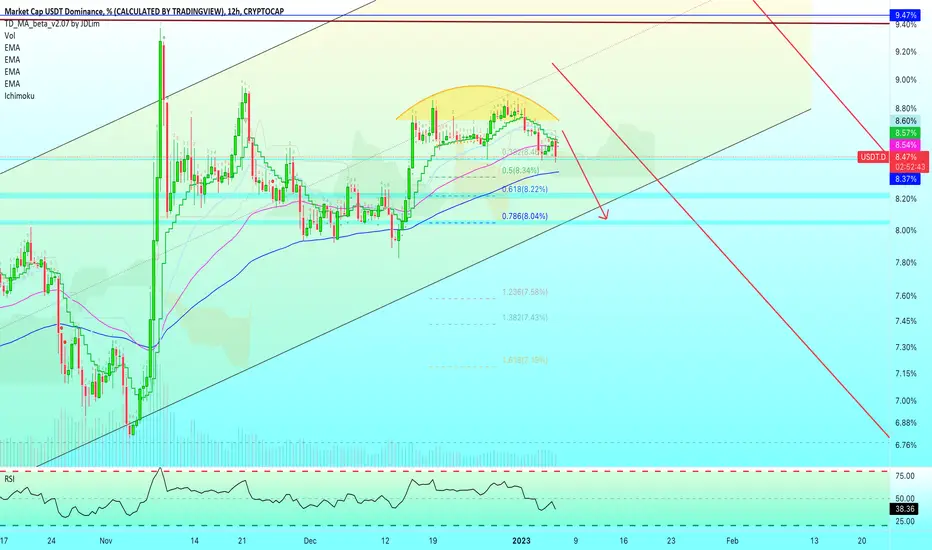Image resolution: width=932 pixels, height=550 pixels.
Task: Click the 7.30% price axis tick
Action: click(x=905, y=347)
